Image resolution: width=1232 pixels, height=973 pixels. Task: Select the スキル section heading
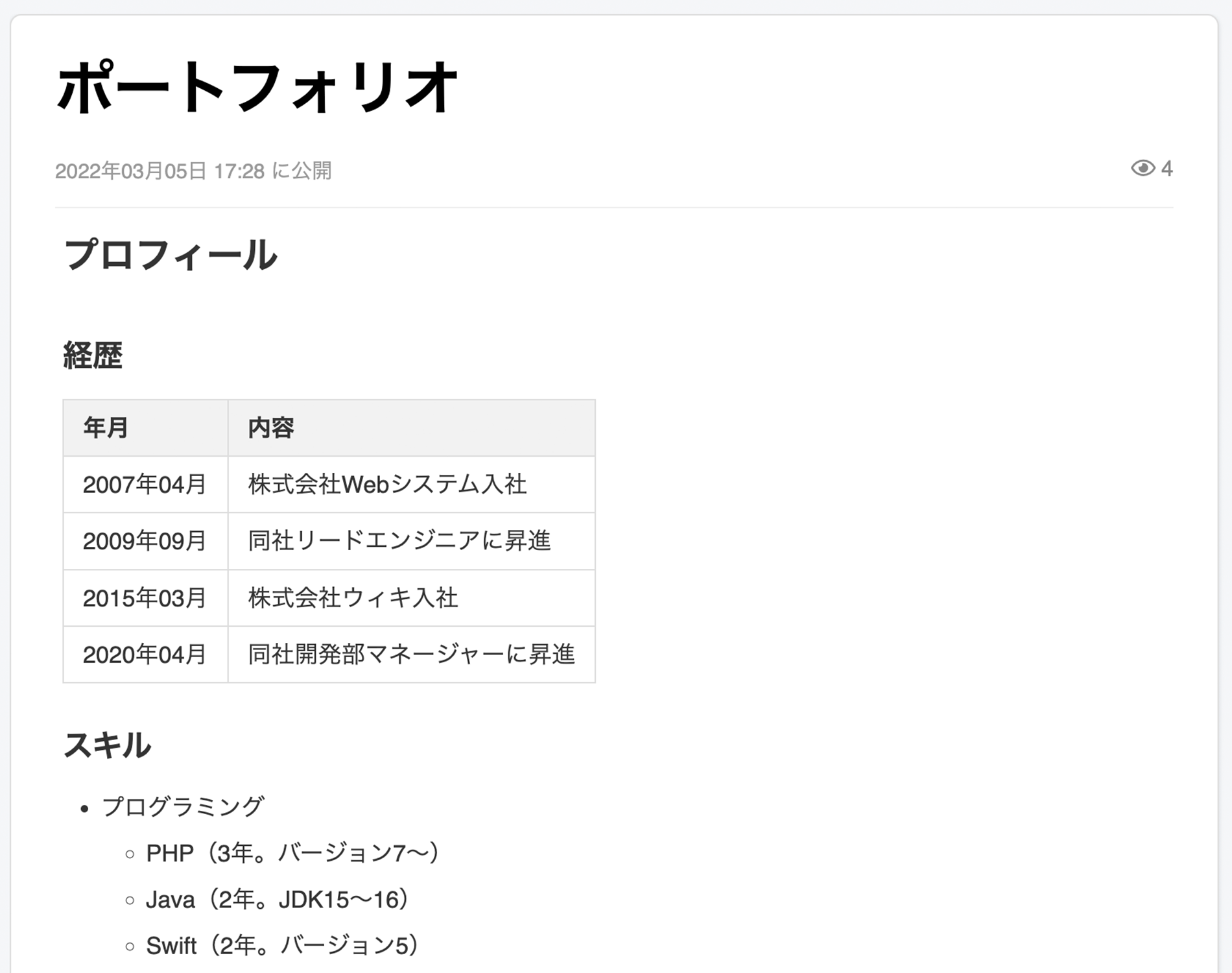(x=107, y=745)
